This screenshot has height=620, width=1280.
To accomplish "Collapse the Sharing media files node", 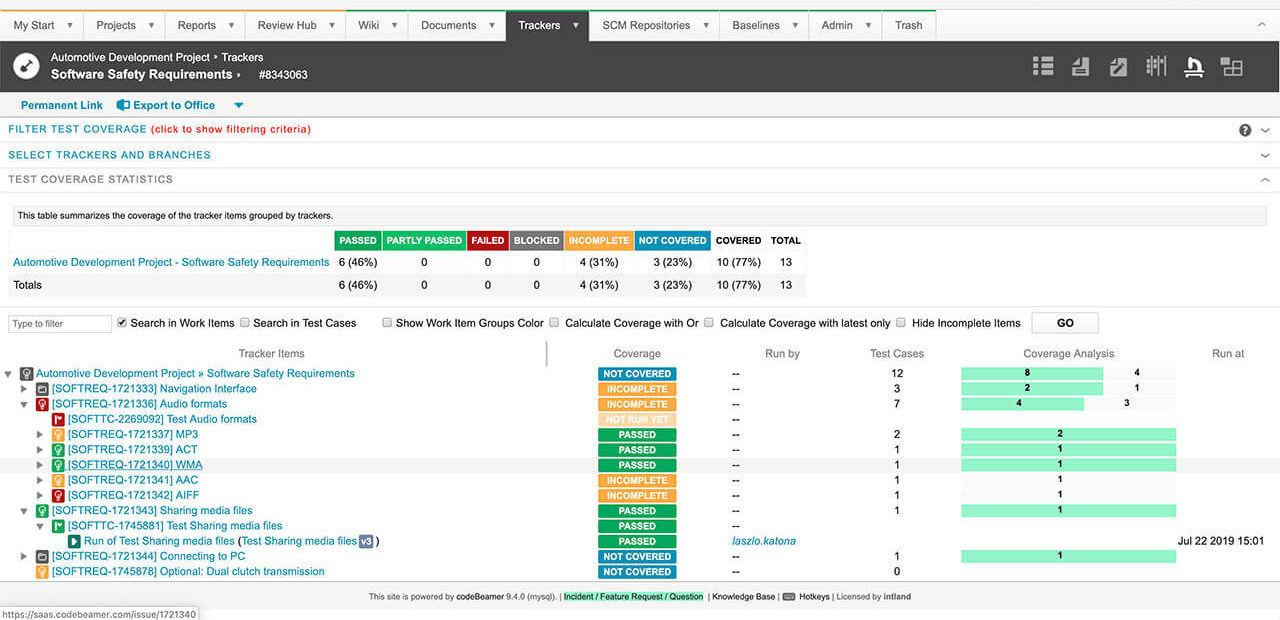I will click(x=24, y=511).
